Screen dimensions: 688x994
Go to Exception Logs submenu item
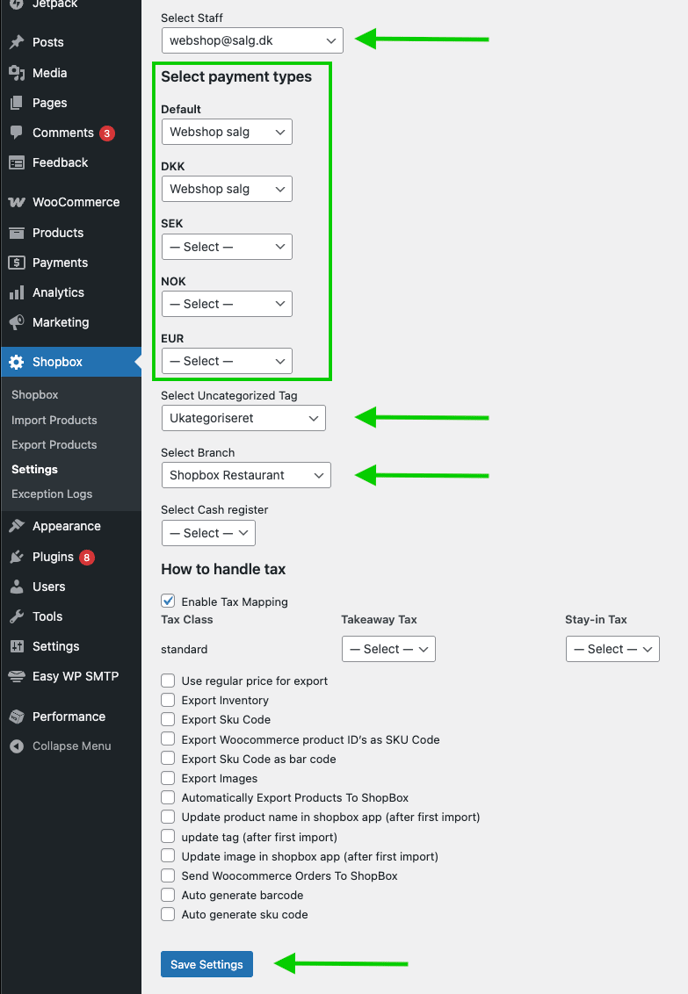tap(51, 494)
